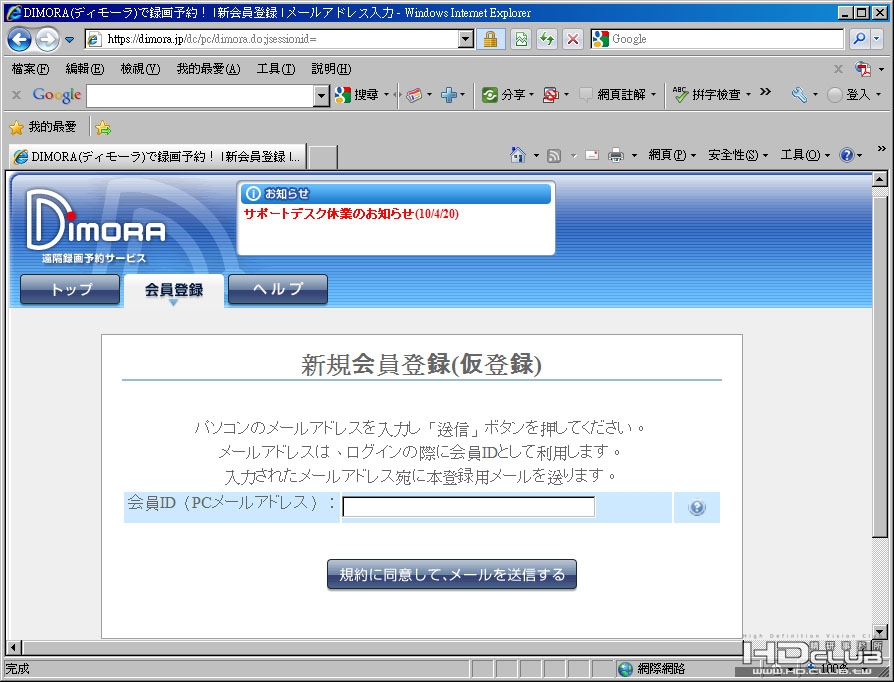
Task: Expand command bar overflow chevron
Action: click(881, 149)
